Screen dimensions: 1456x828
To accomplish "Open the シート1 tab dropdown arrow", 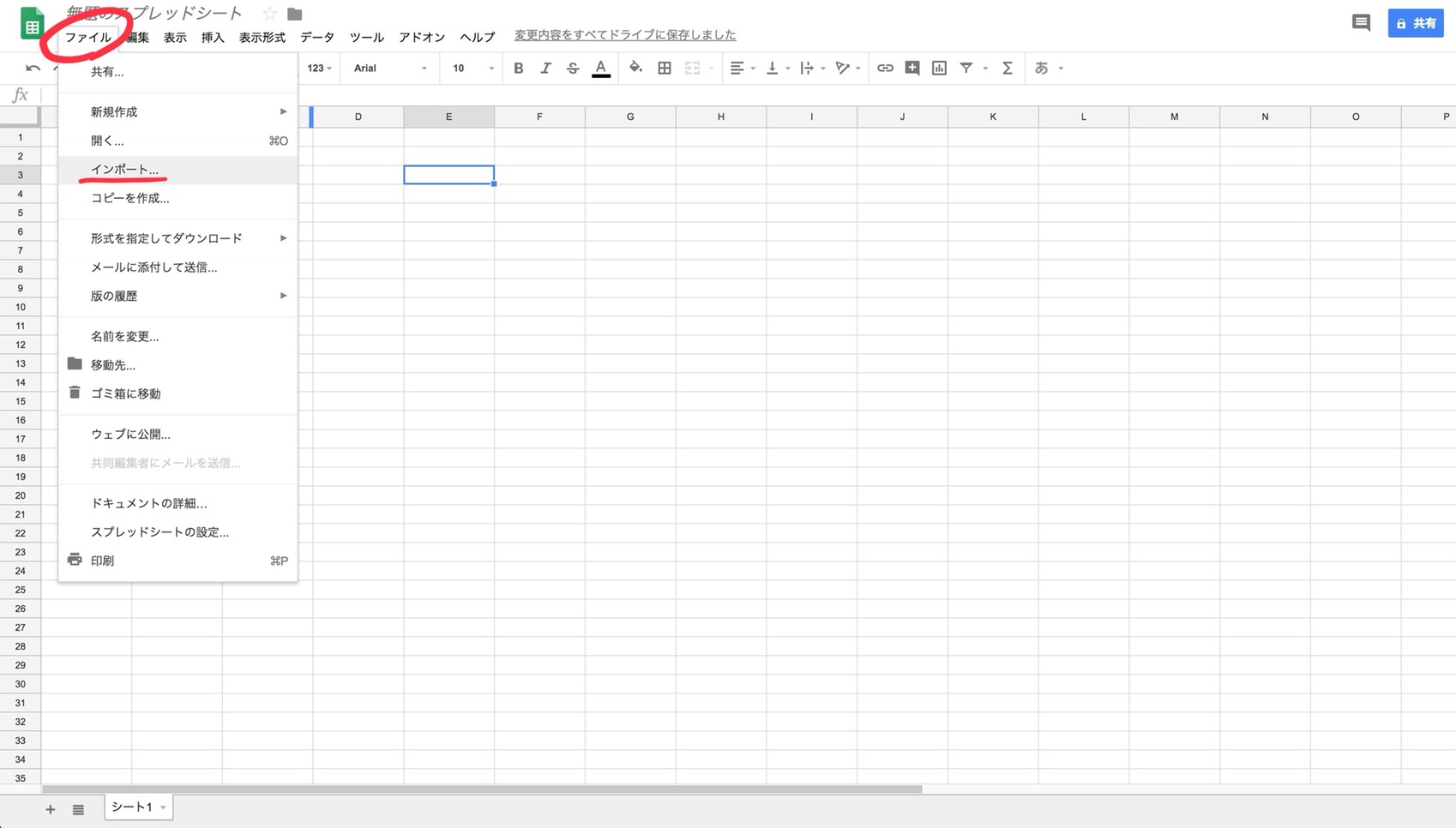I will click(x=163, y=807).
